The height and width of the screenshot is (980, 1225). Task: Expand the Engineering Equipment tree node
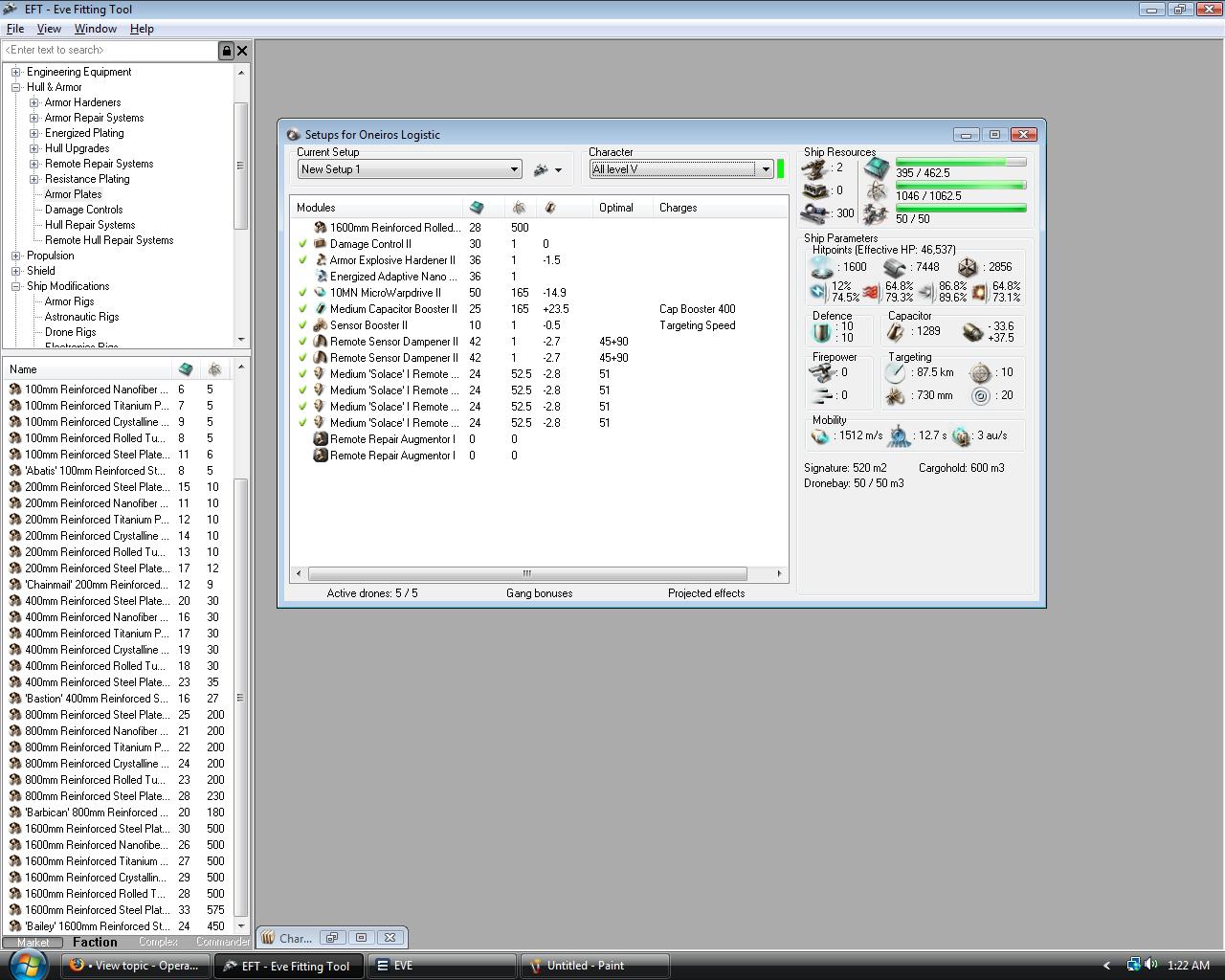pyautogui.click(x=16, y=72)
